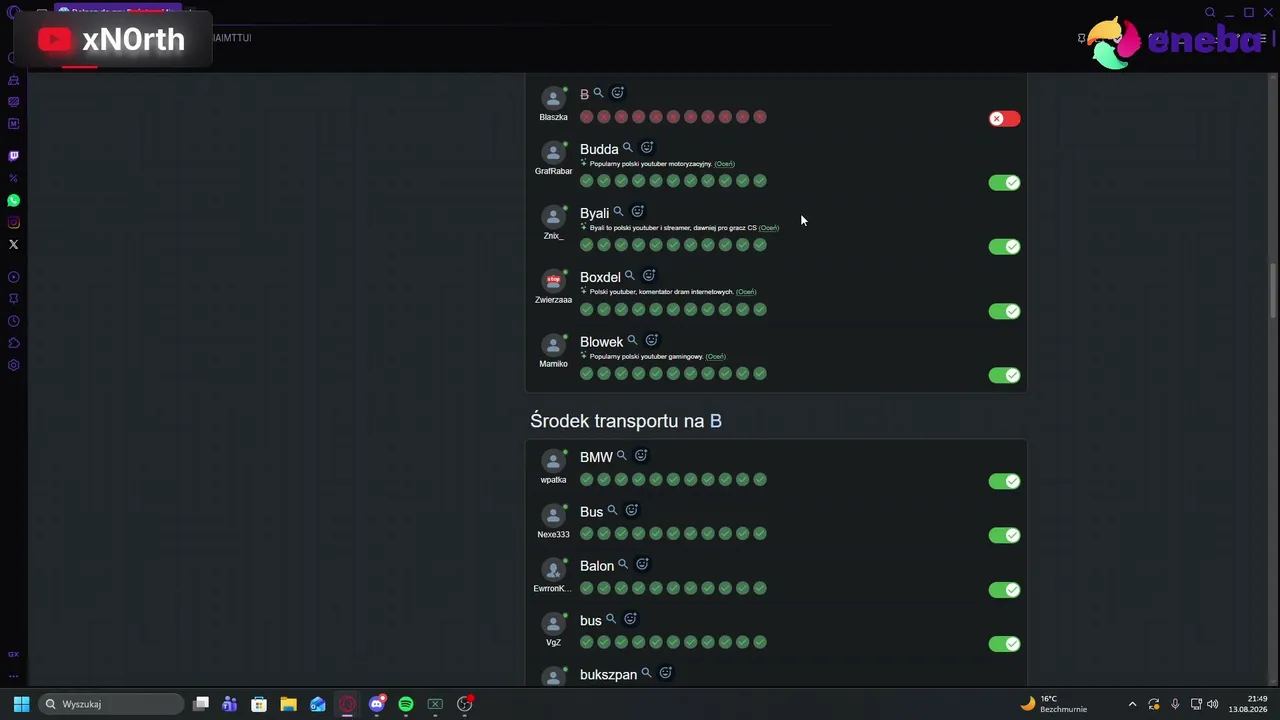Viewport: 1280px width, 720px height.
Task: Click the reaction emoji icon next to Boxdel
Action: [x=649, y=276]
